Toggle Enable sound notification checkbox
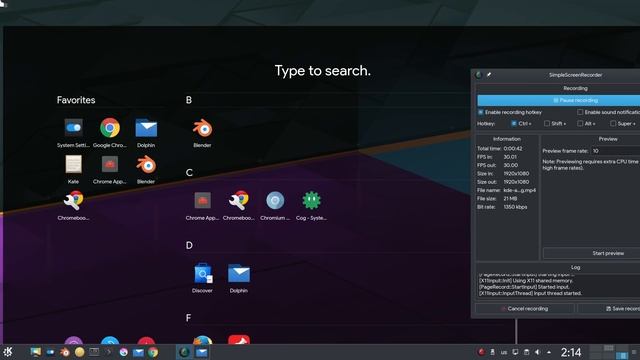 click(580, 112)
